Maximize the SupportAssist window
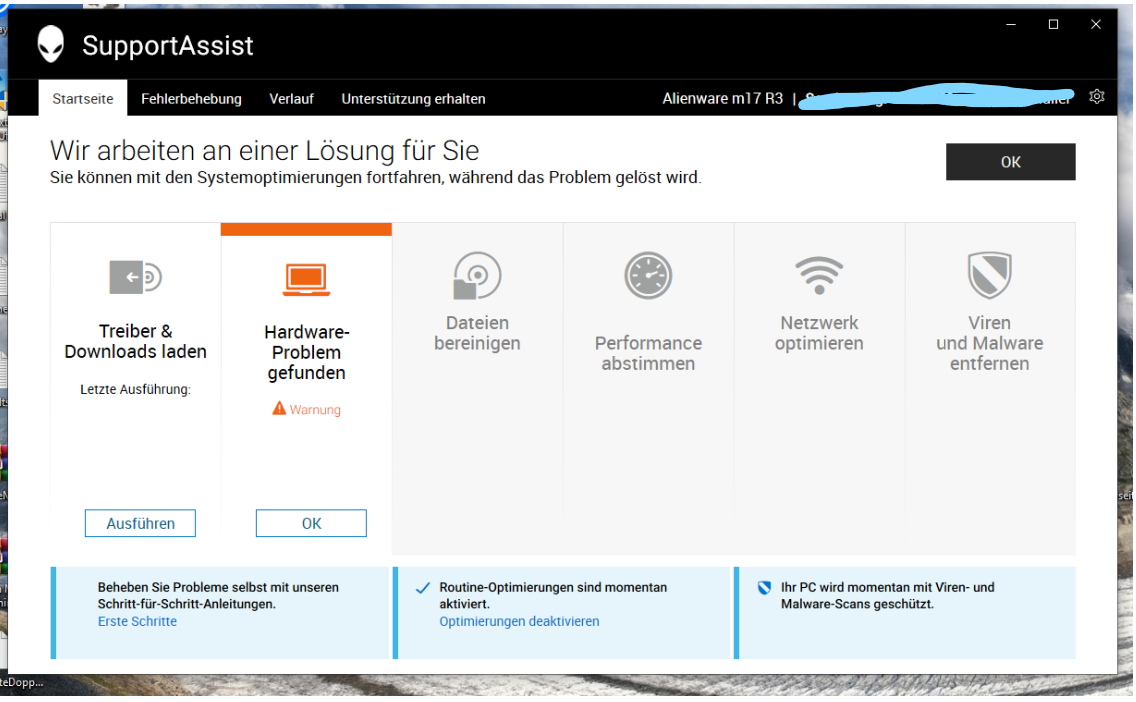This screenshot has height=702, width=1136. 1053,24
